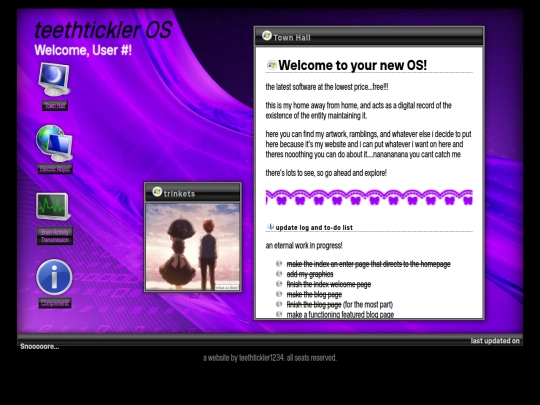Click the teethtickler OS title text
This screenshot has height=405, width=540.
[103, 30]
